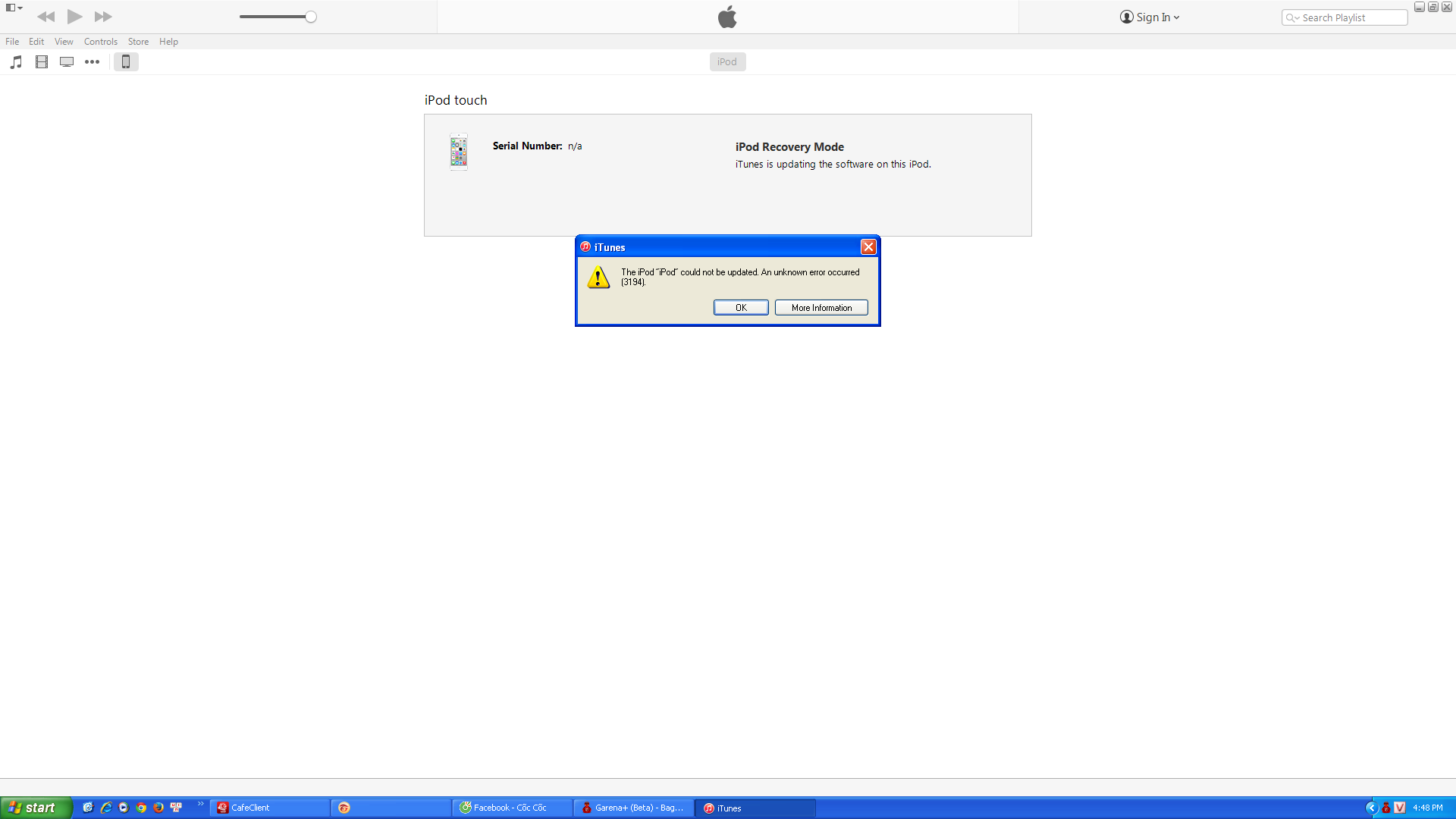This screenshot has height=819, width=1456.
Task: Select the connected device icon
Action: pyautogui.click(x=126, y=62)
